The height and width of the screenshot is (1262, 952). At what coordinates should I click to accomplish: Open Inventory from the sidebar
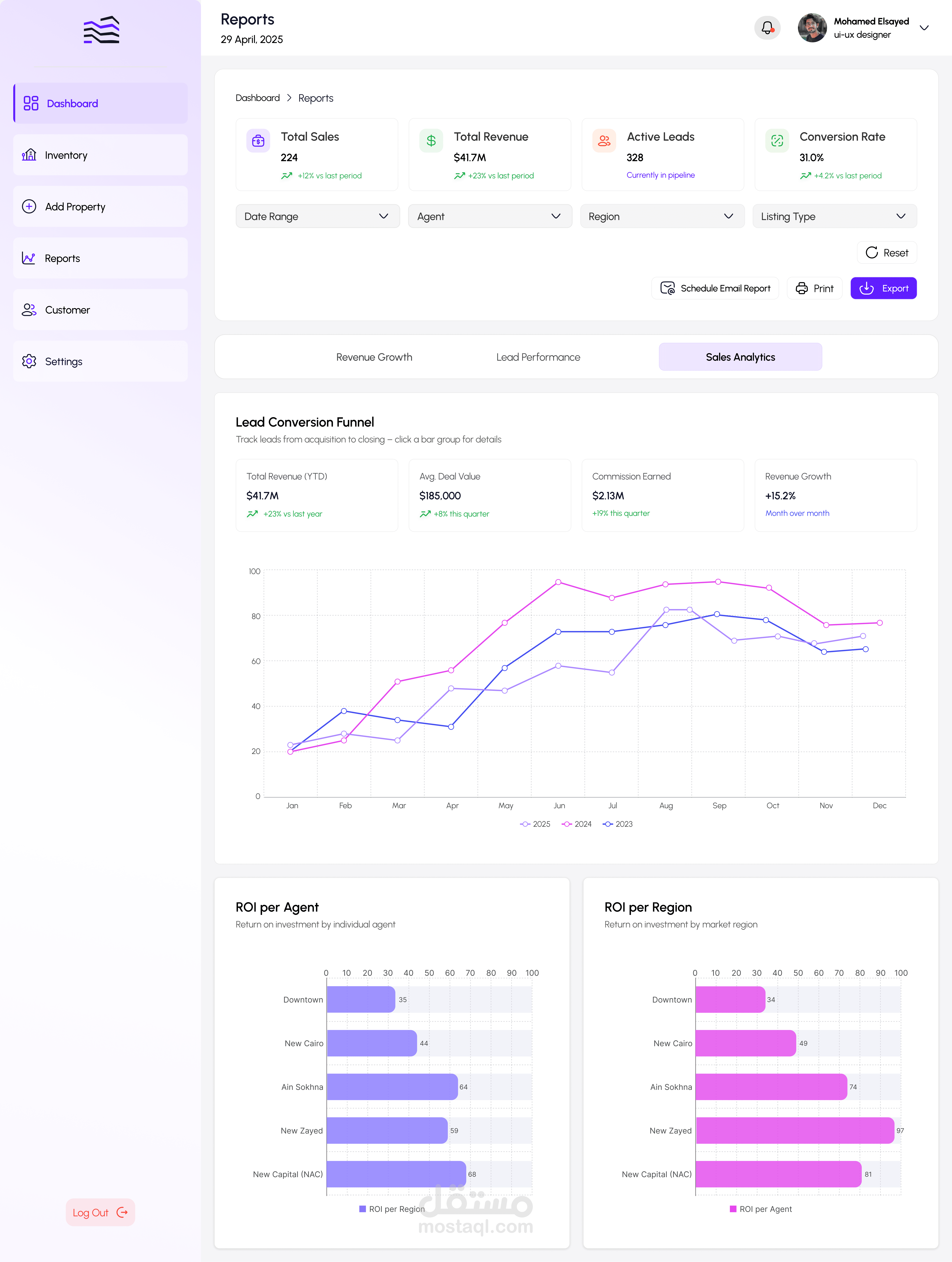[x=100, y=155]
